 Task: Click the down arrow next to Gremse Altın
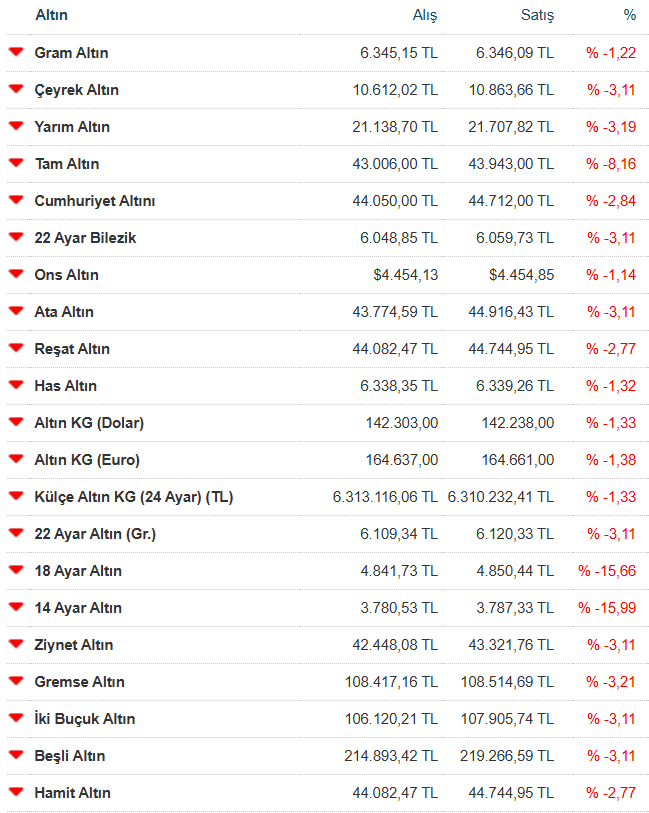[x=16, y=681]
